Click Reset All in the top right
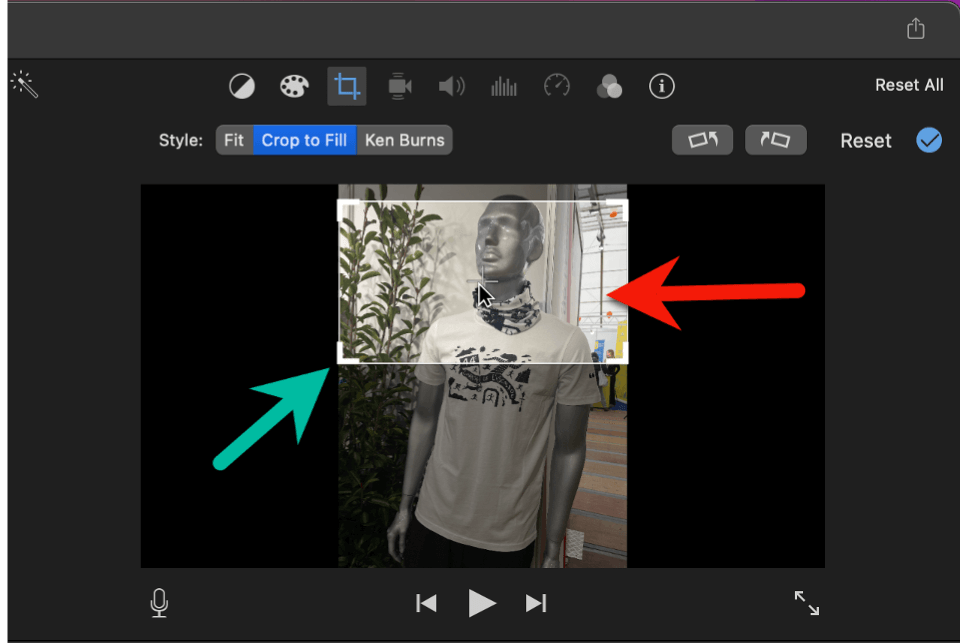Viewport: 961px width, 643px height. (908, 84)
